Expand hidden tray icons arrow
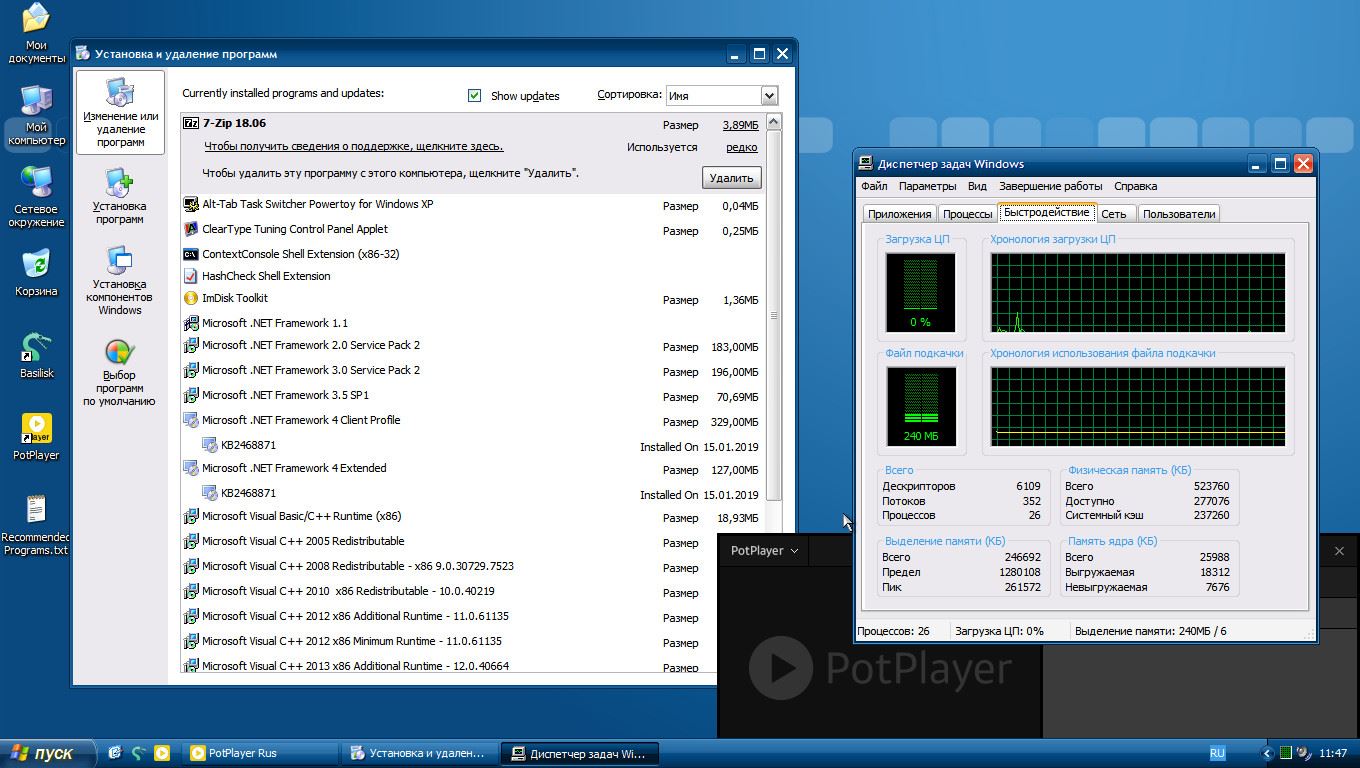 coord(1267,753)
